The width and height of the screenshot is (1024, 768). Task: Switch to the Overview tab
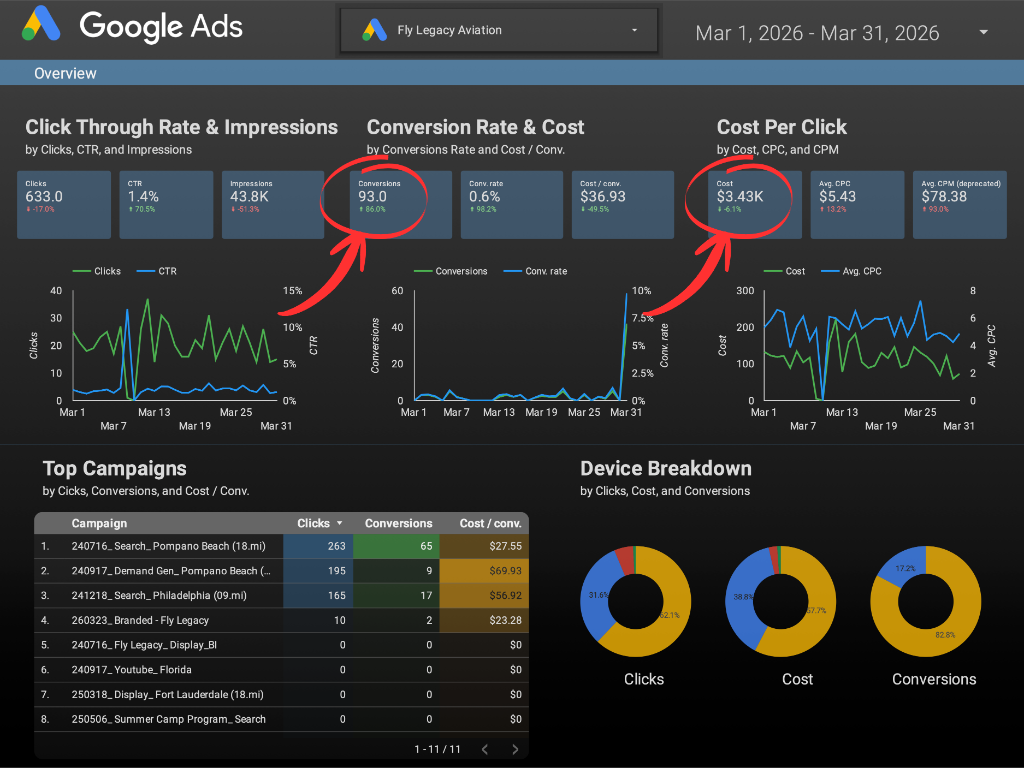[x=65, y=73]
